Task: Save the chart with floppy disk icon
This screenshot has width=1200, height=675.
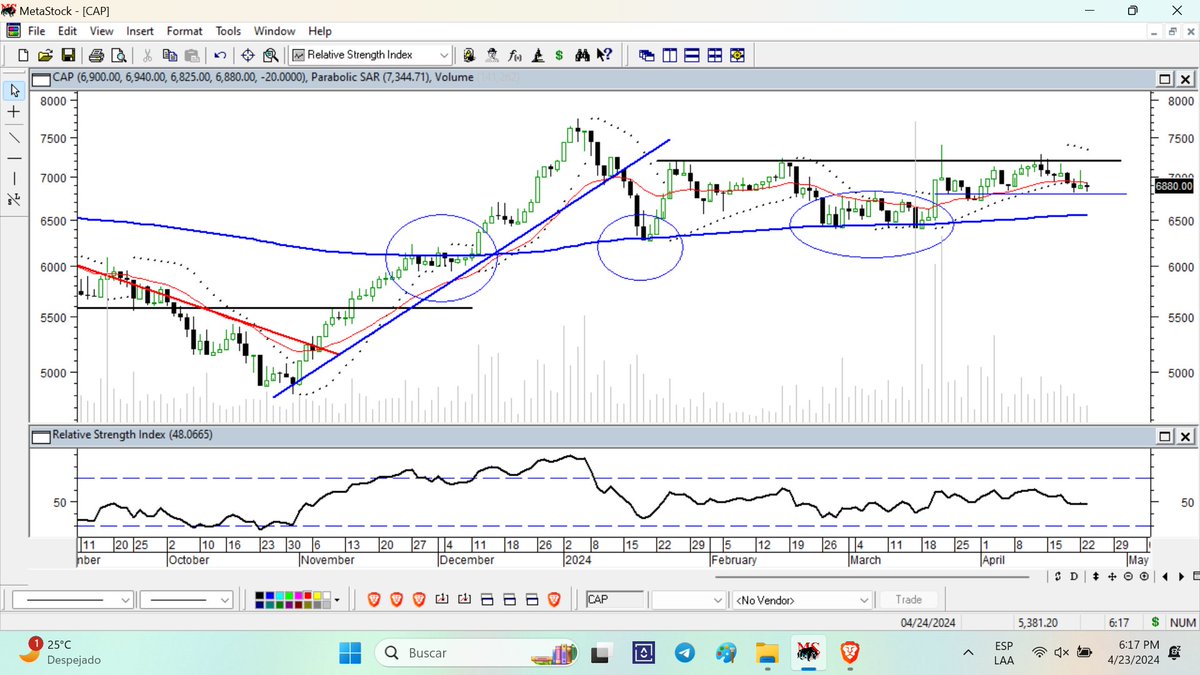Action: pyautogui.click(x=68, y=55)
